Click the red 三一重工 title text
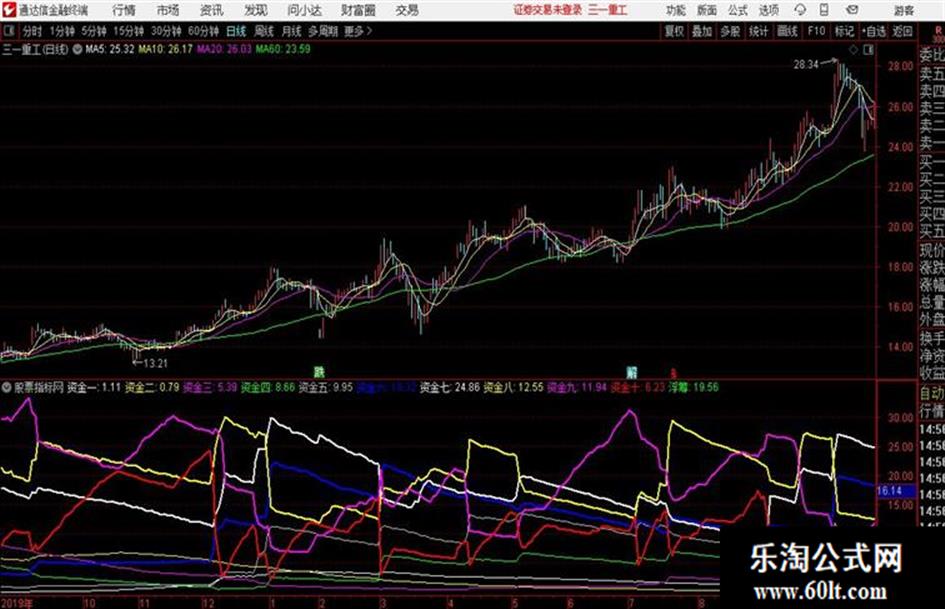 click(x=608, y=10)
